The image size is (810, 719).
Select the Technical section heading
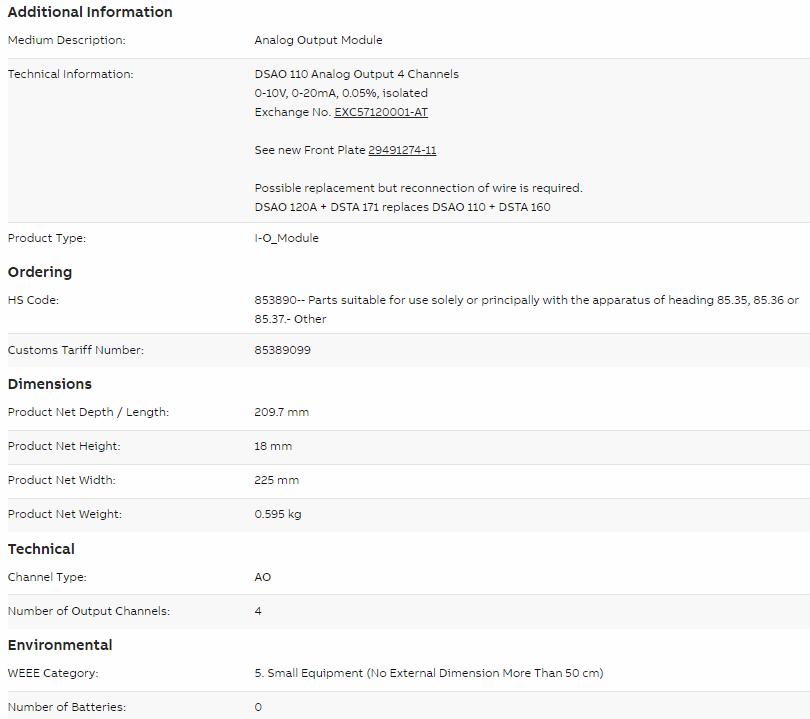pyautogui.click(x=41, y=549)
